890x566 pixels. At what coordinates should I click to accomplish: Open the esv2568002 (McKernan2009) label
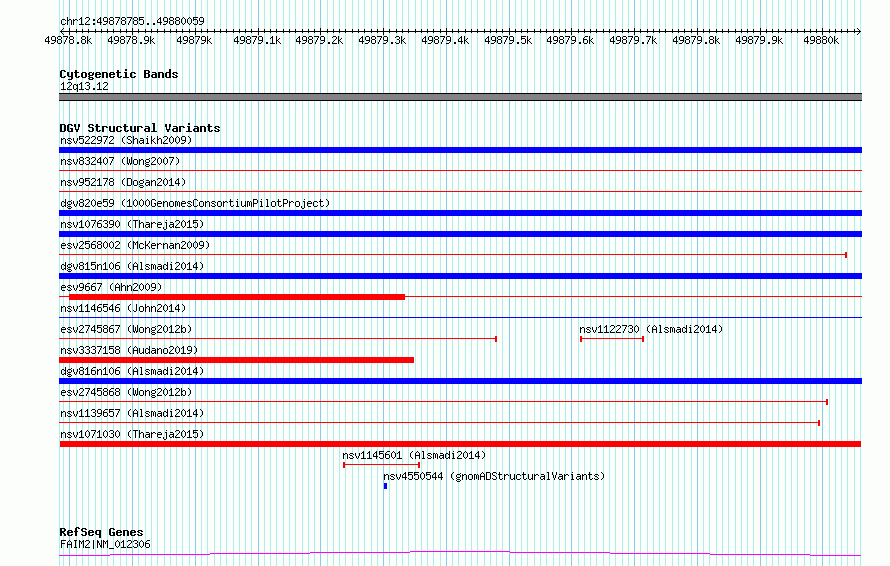coord(135,245)
